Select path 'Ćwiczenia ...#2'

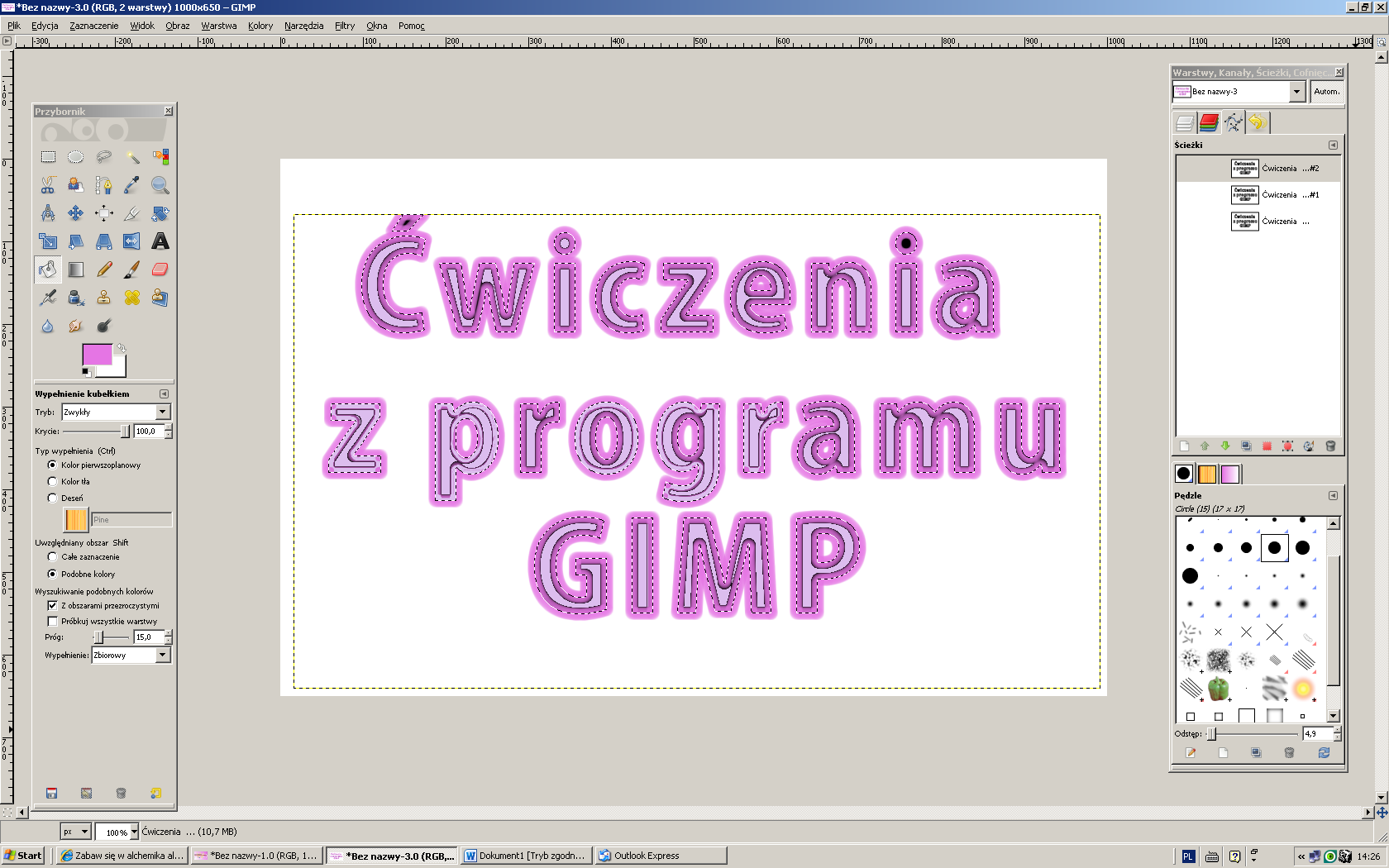pos(1258,169)
